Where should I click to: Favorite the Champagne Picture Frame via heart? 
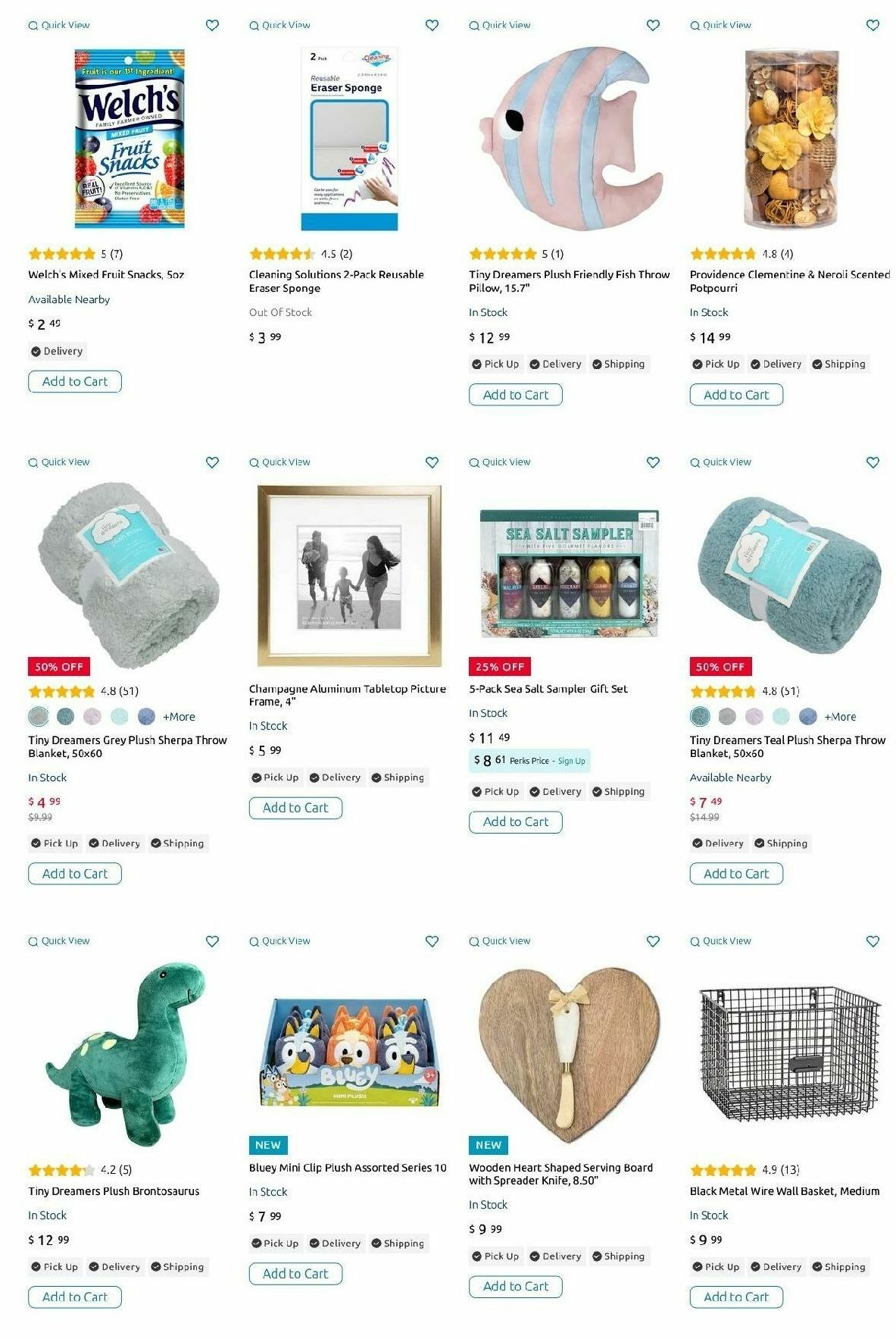pos(432,462)
